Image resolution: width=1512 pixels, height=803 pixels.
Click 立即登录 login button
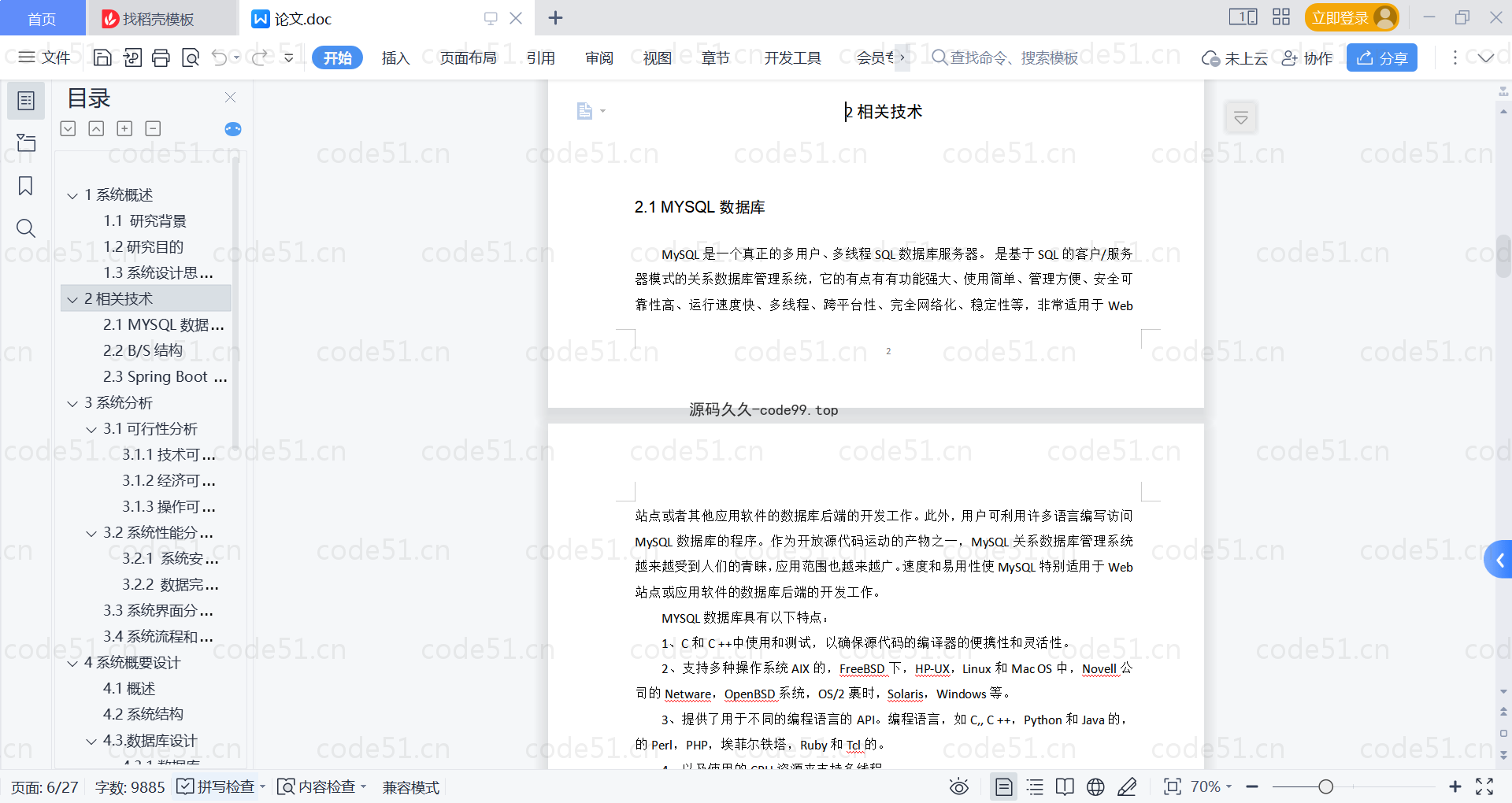click(1351, 17)
